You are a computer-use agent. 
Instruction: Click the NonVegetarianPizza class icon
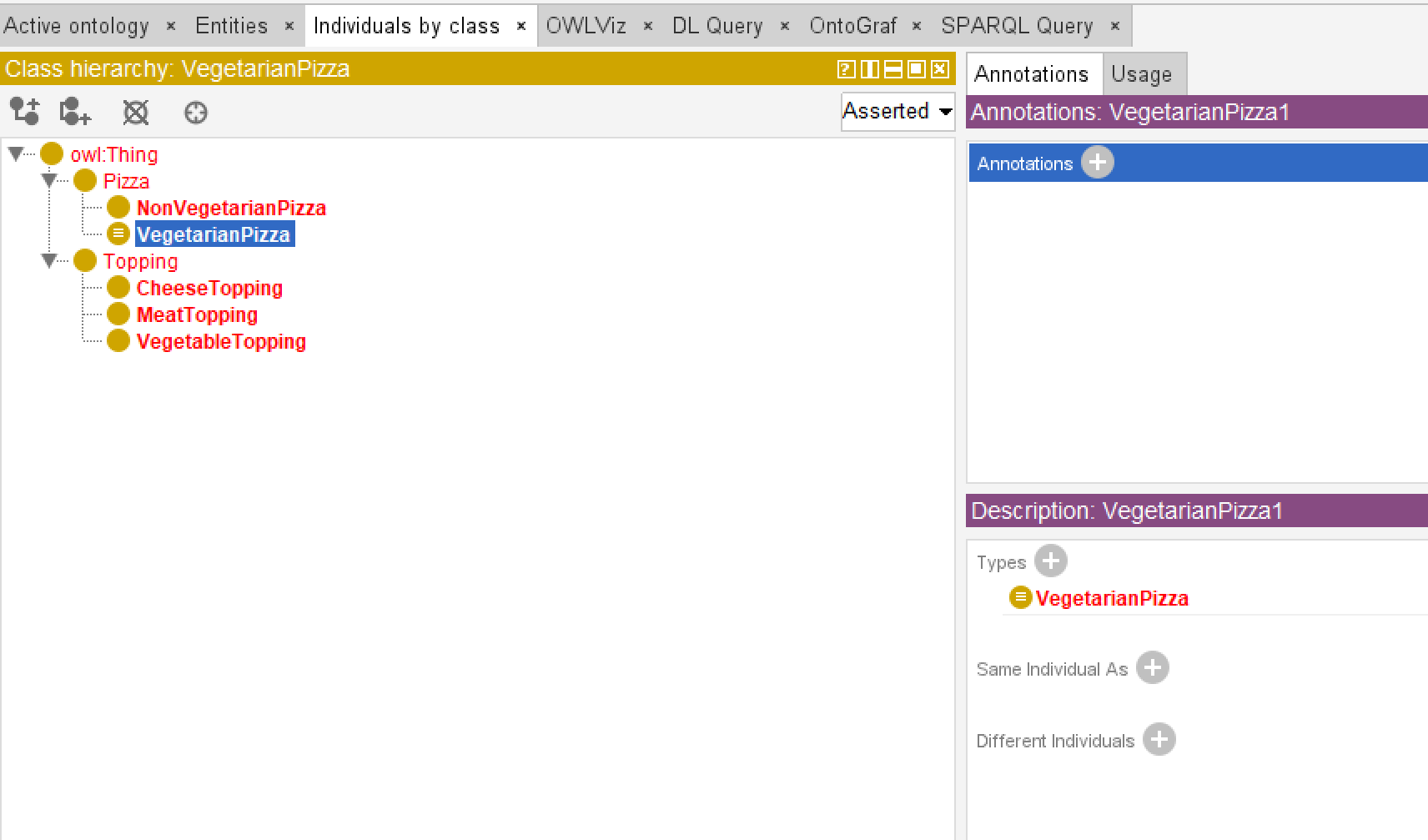tap(118, 207)
